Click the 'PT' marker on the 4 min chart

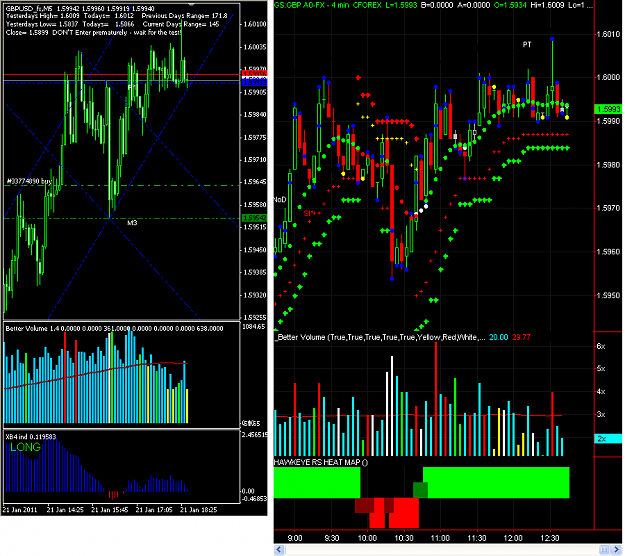coord(527,45)
